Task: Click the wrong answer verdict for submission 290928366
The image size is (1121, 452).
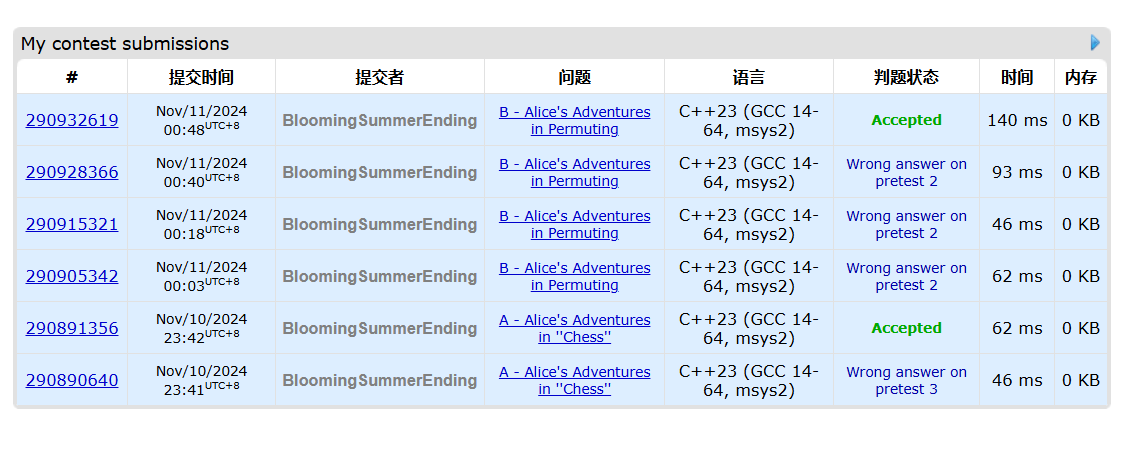Action: tap(906, 173)
